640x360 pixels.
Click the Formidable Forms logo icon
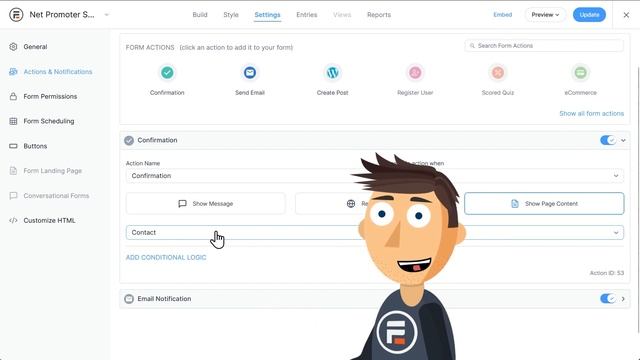coord(16,15)
